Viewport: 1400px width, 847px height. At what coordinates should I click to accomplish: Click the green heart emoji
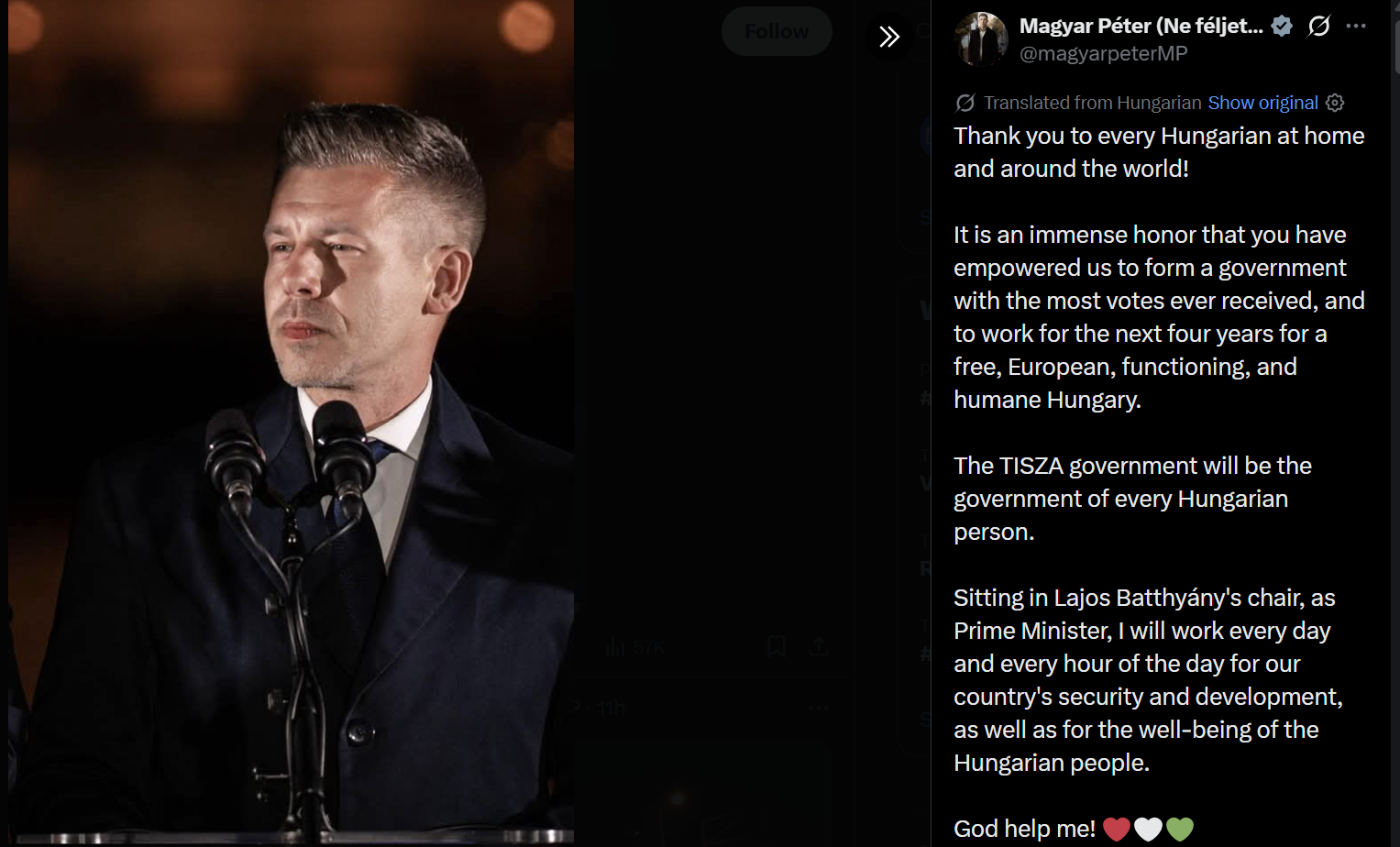[x=1179, y=829]
